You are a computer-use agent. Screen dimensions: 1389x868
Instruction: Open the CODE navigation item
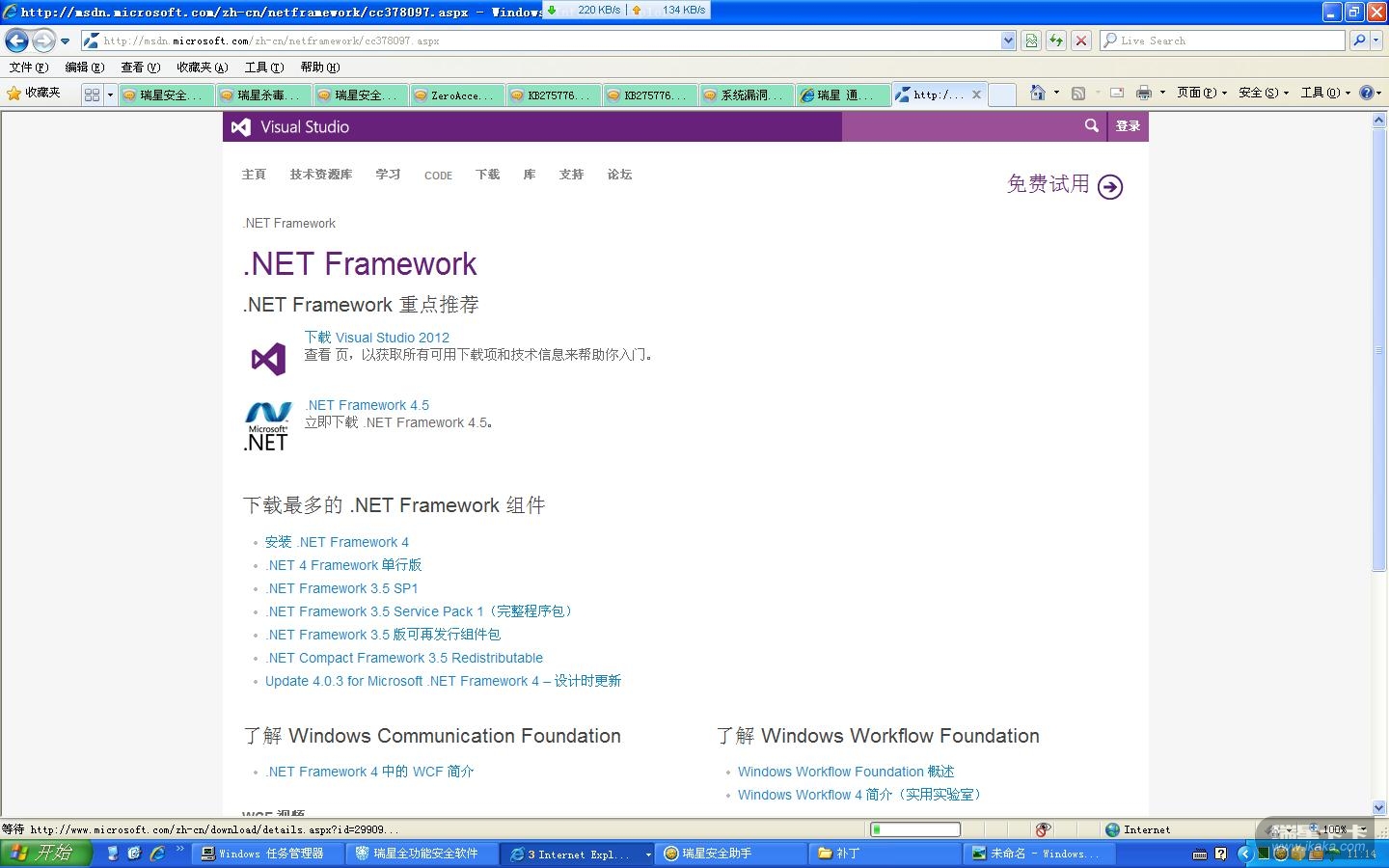click(x=438, y=176)
